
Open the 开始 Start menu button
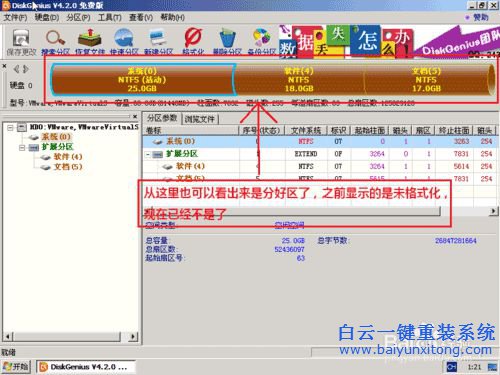[x=16, y=367]
